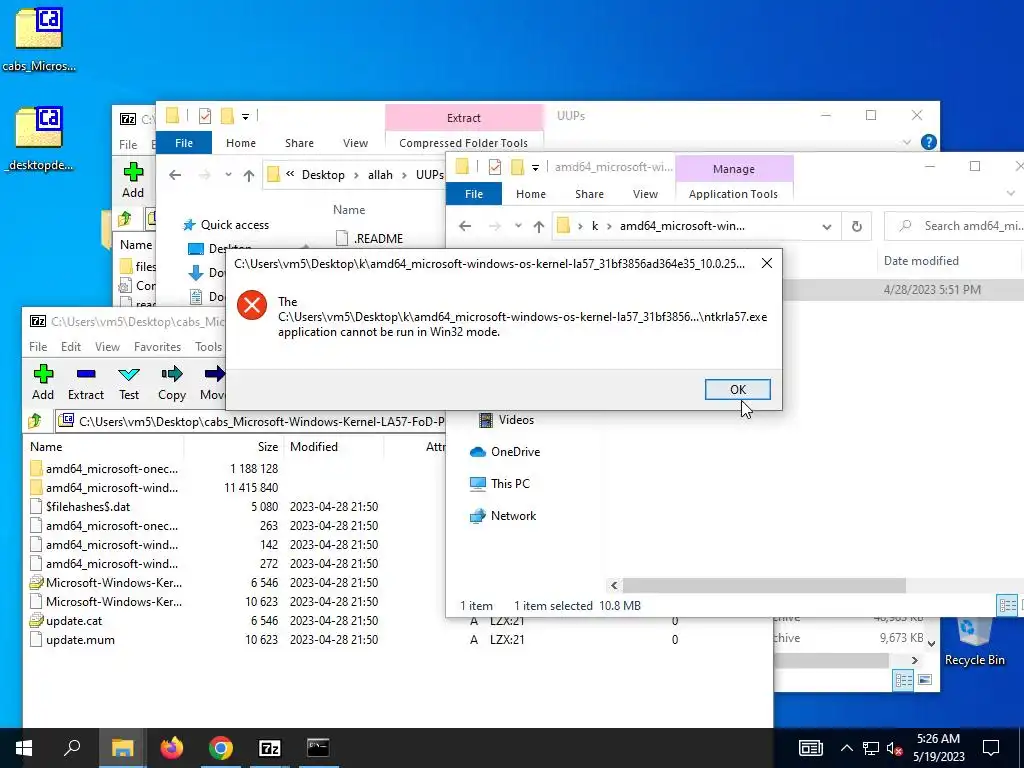Image resolution: width=1024 pixels, height=768 pixels.
Task: Open File tab in amd64_microsoft-win Explorer window
Action: coord(474,194)
